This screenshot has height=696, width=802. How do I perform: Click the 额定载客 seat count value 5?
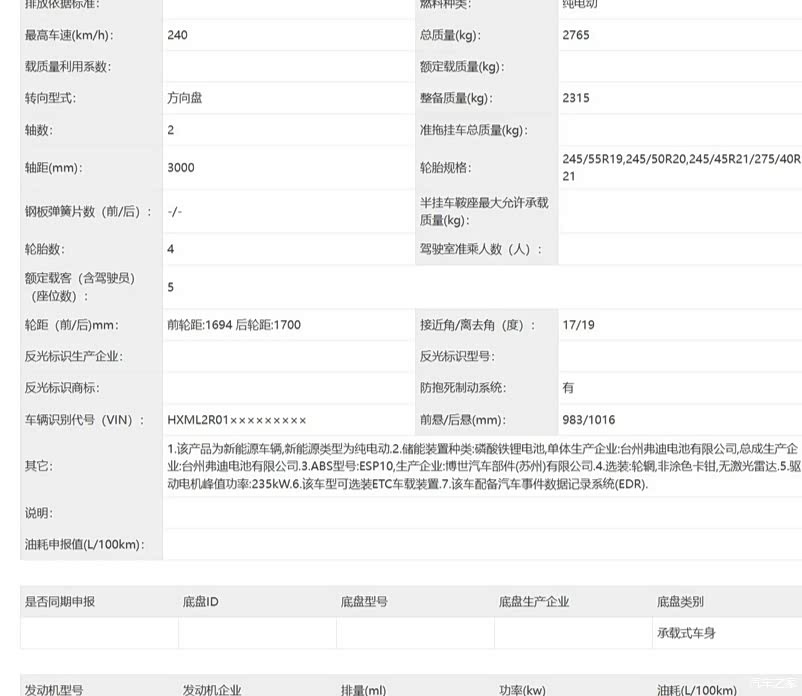(171, 287)
